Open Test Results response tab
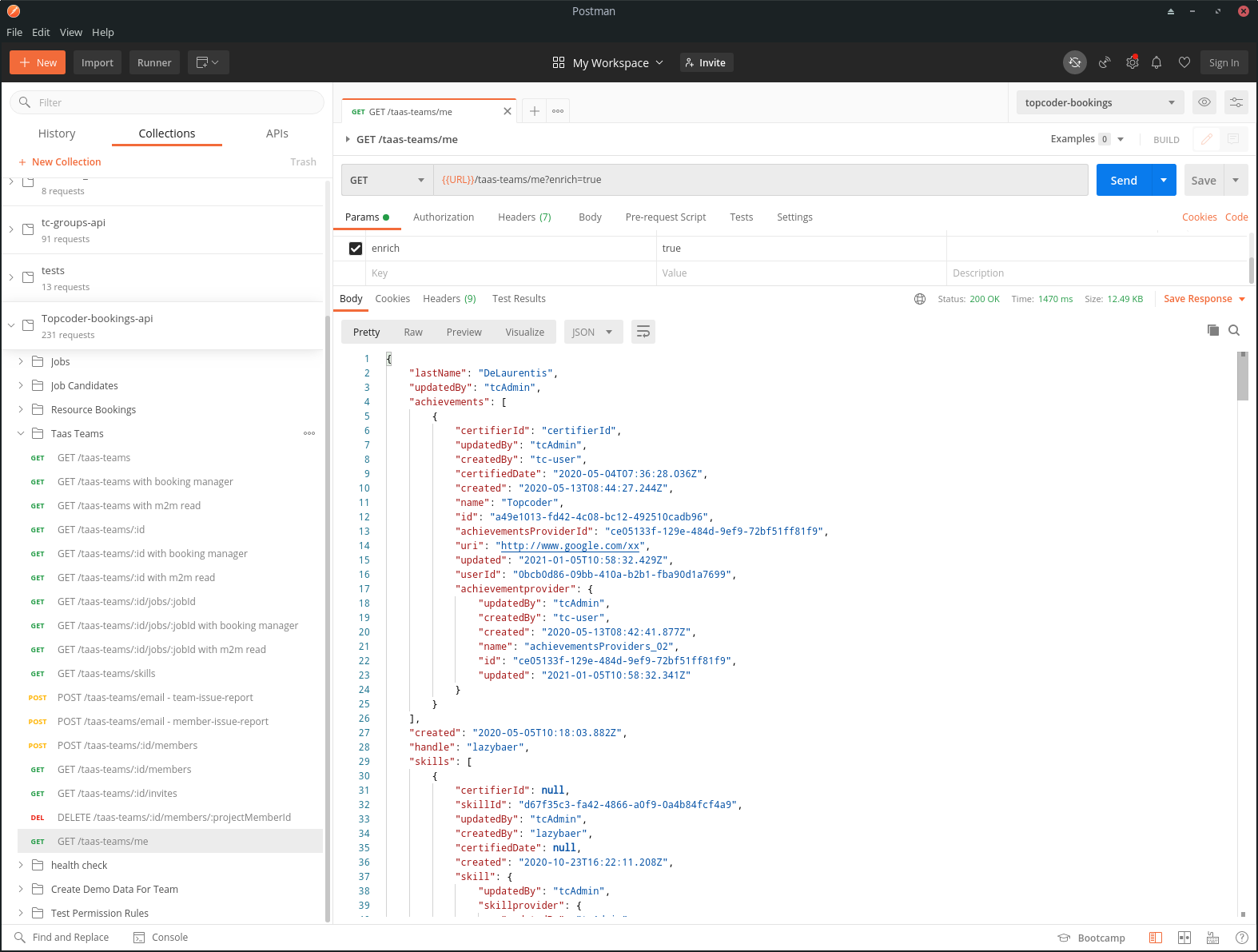 point(519,299)
